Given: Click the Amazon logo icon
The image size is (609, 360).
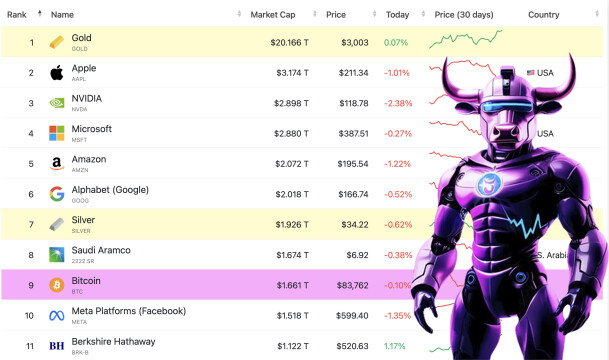Looking at the screenshot, I should [x=57, y=163].
